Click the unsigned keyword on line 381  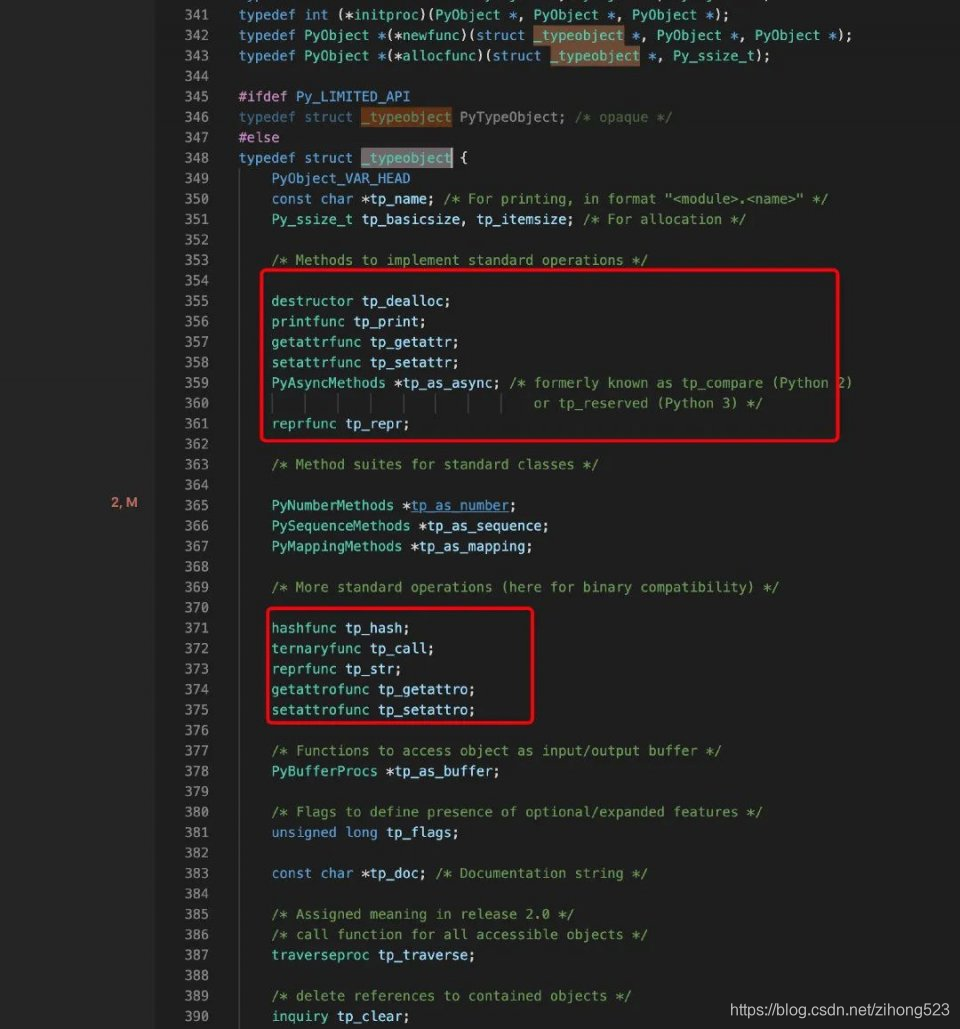tap(304, 832)
